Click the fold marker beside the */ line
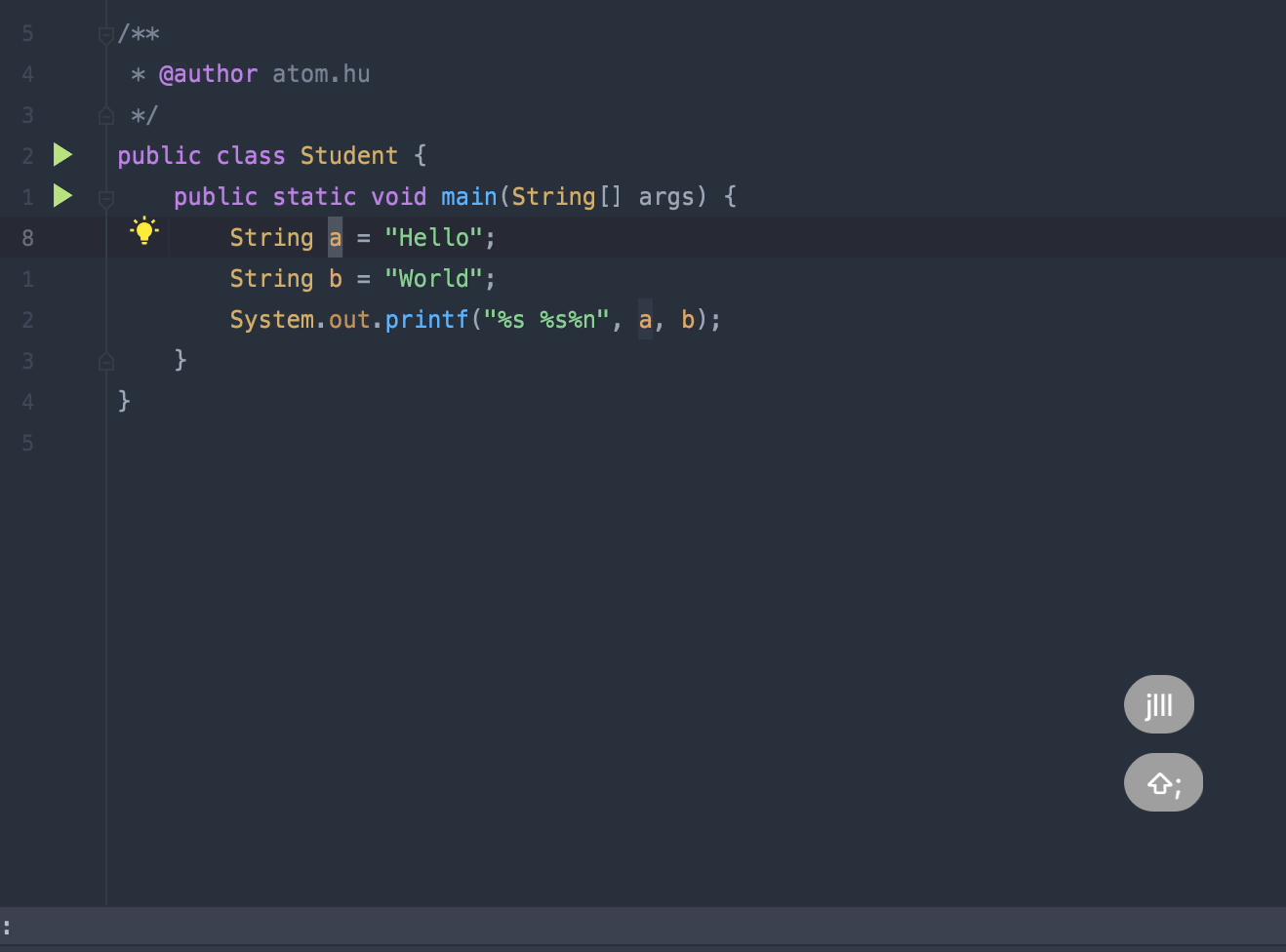 pyautogui.click(x=105, y=114)
